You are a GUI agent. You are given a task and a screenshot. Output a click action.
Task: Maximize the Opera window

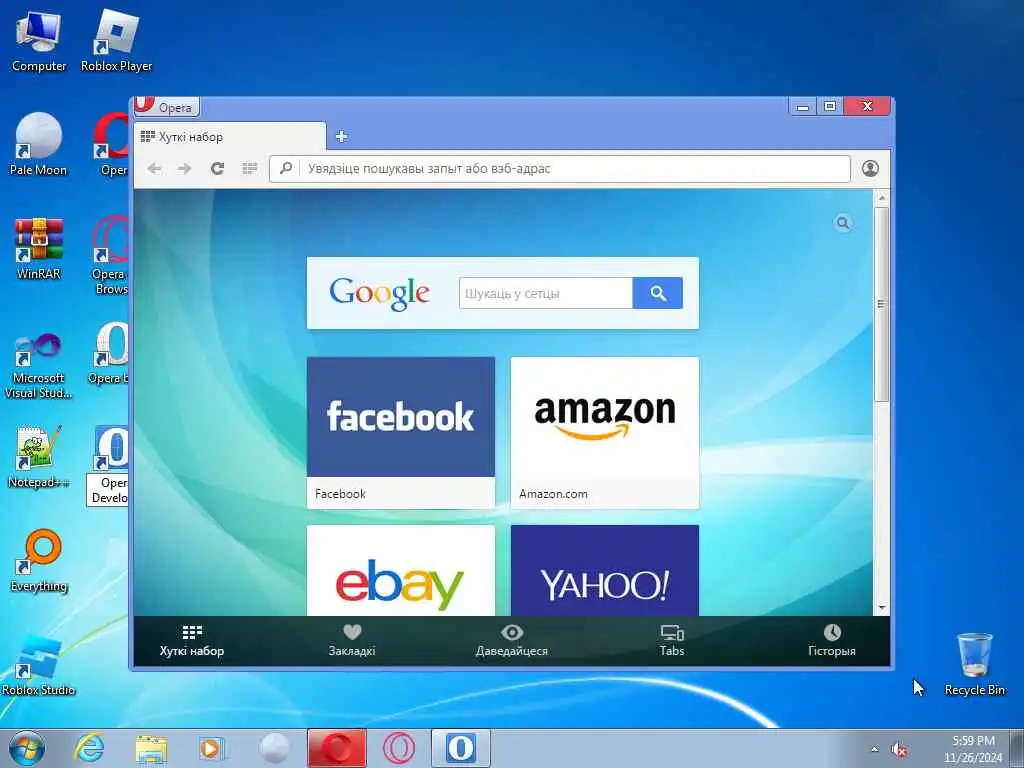tap(830, 106)
